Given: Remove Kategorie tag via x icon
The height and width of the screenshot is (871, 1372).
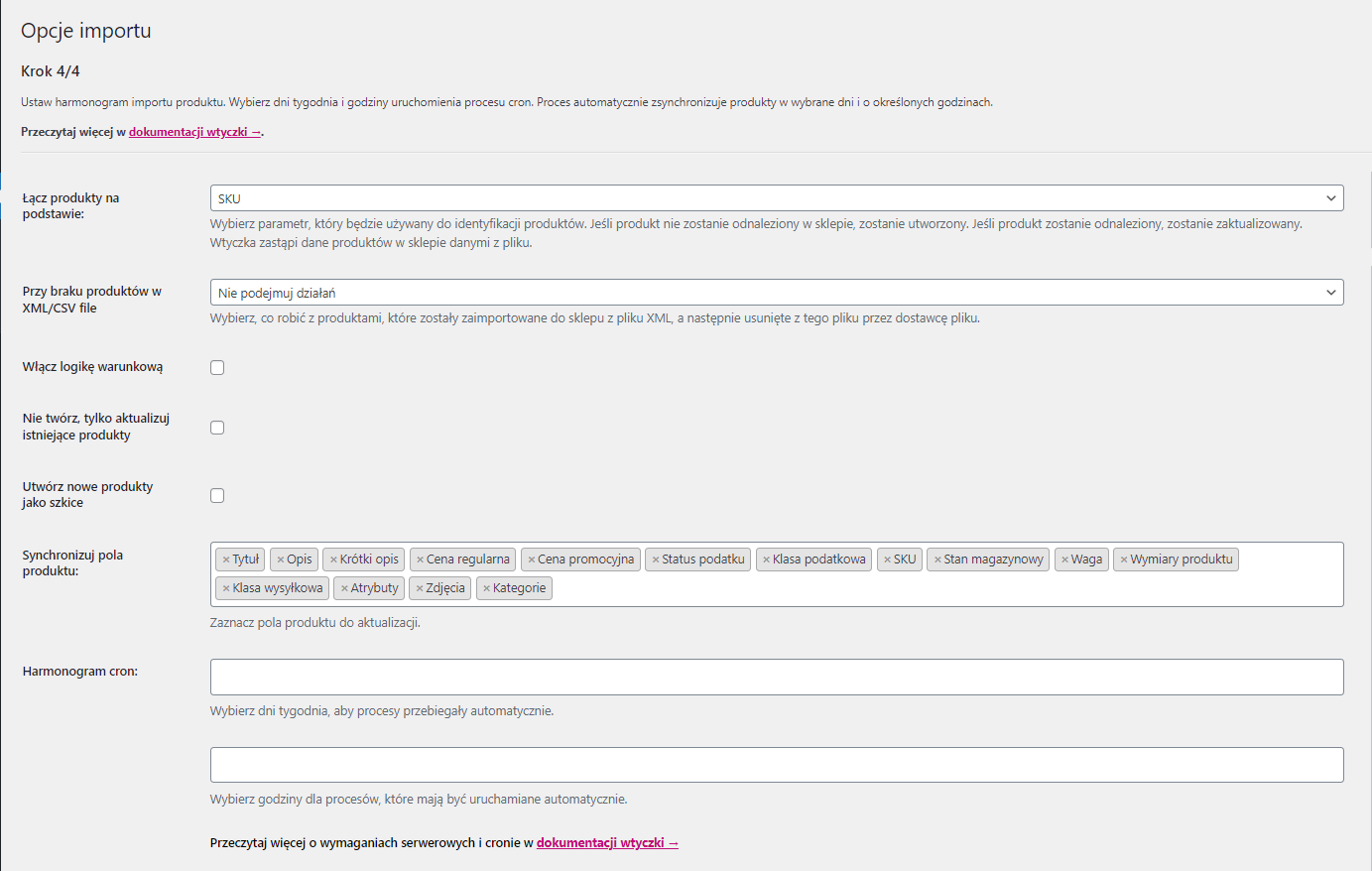Looking at the screenshot, I should click(x=486, y=588).
